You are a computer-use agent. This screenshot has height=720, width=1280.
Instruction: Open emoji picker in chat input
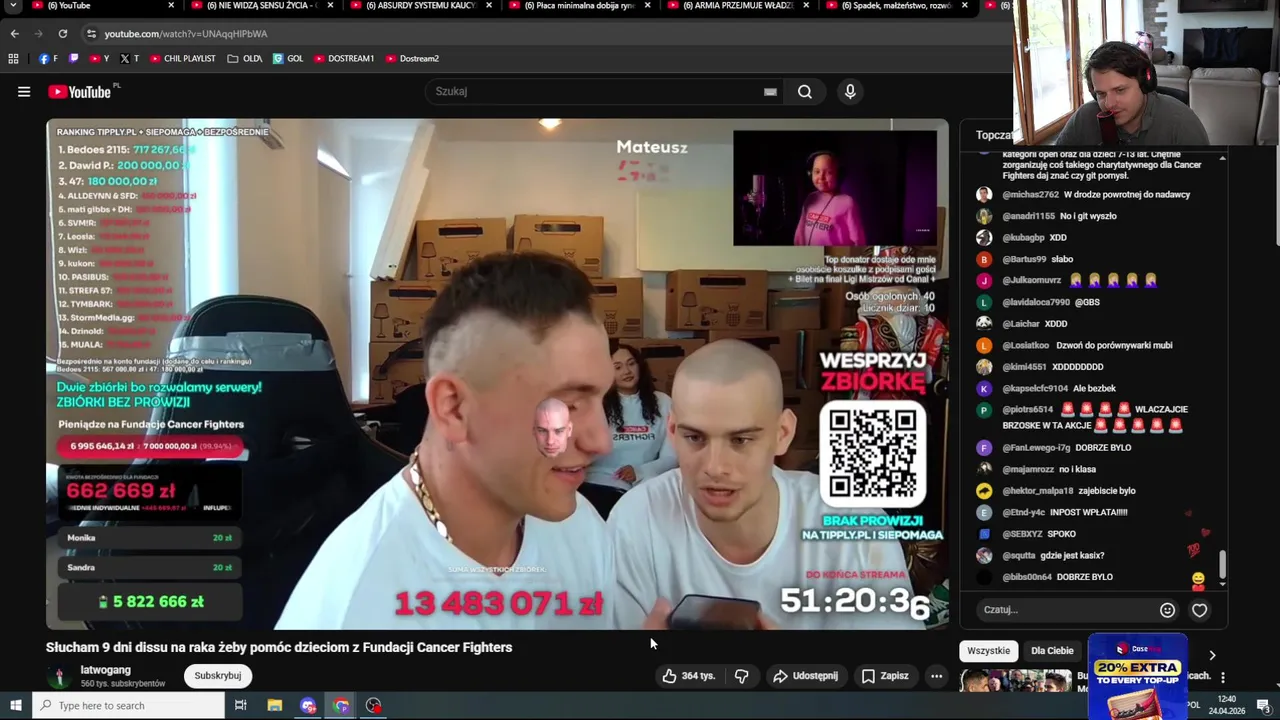(x=1167, y=610)
